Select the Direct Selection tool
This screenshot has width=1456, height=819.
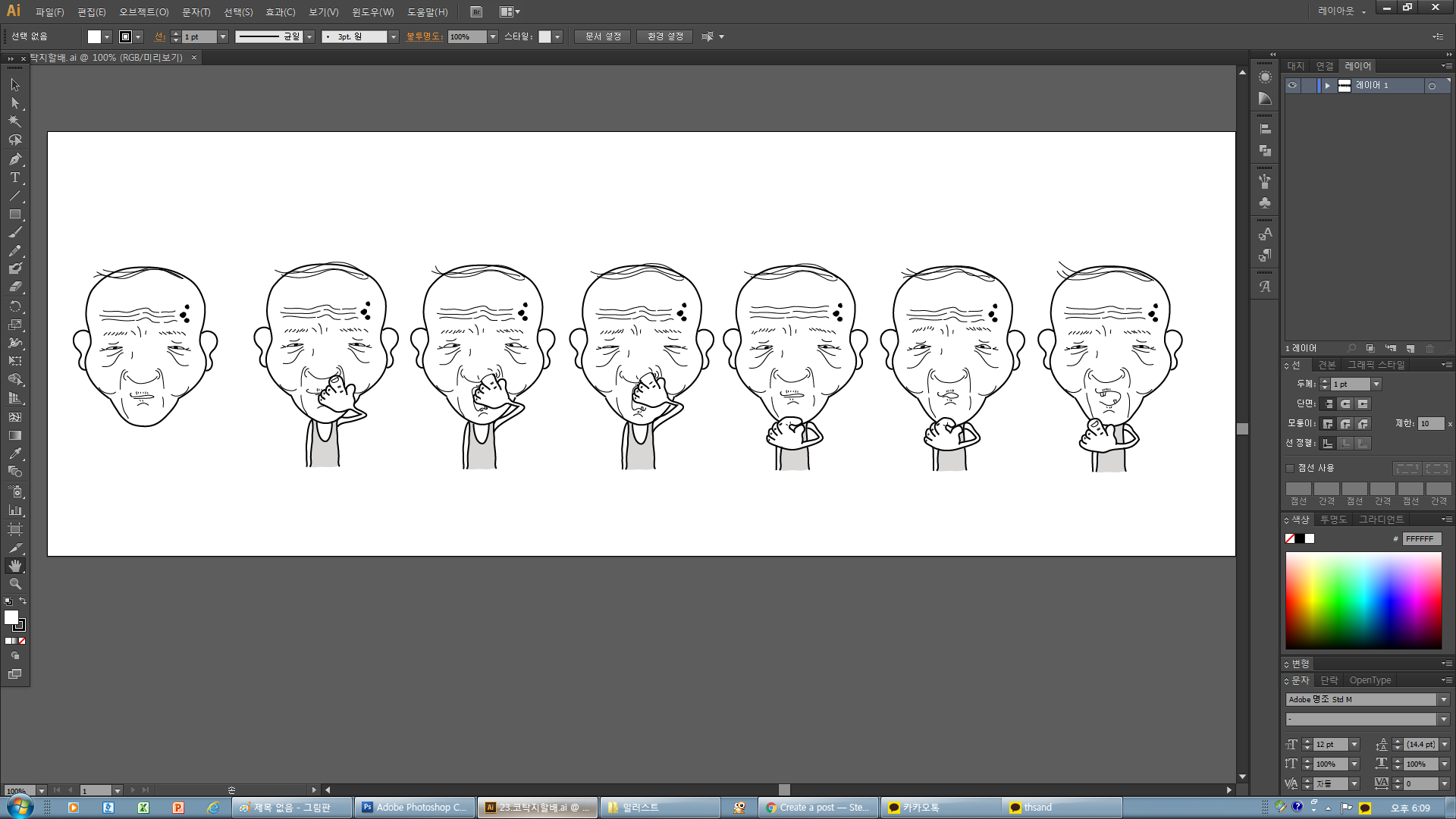[x=14, y=103]
